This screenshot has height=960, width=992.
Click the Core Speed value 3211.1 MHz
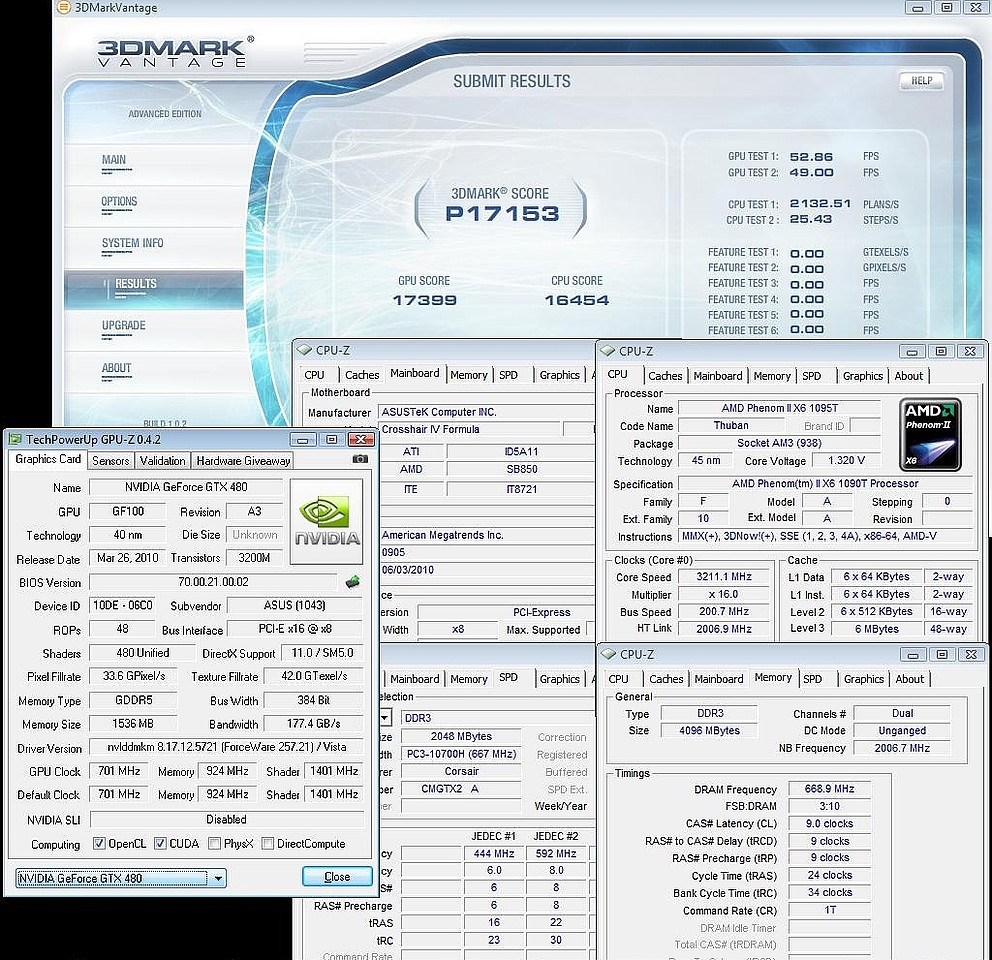pyautogui.click(x=724, y=577)
